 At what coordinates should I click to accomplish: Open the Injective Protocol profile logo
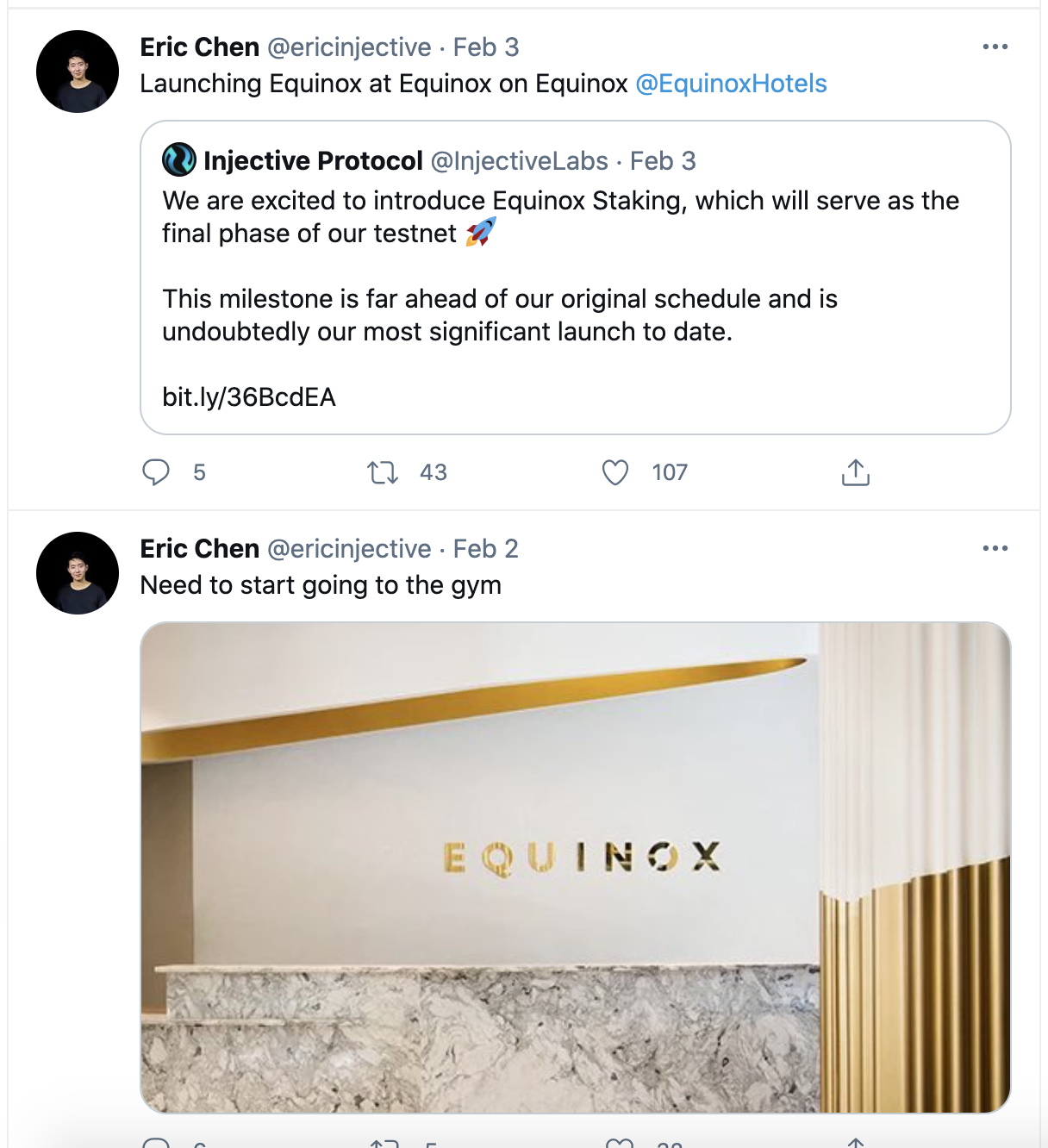(178, 159)
